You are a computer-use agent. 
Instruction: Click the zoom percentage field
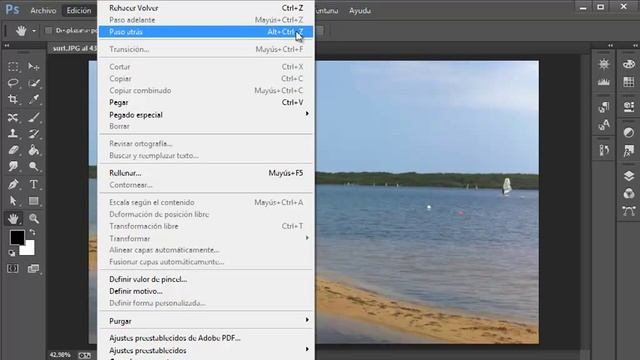pyautogui.click(x=60, y=355)
